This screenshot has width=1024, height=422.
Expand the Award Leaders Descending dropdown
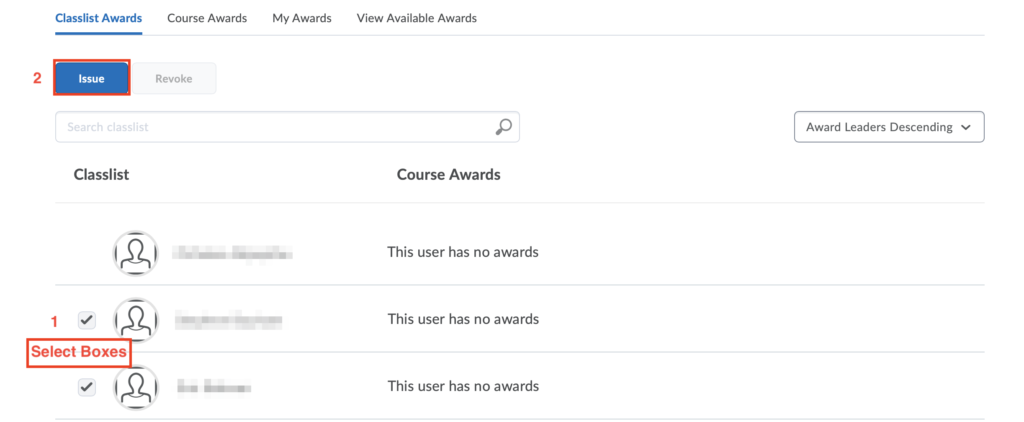click(889, 127)
